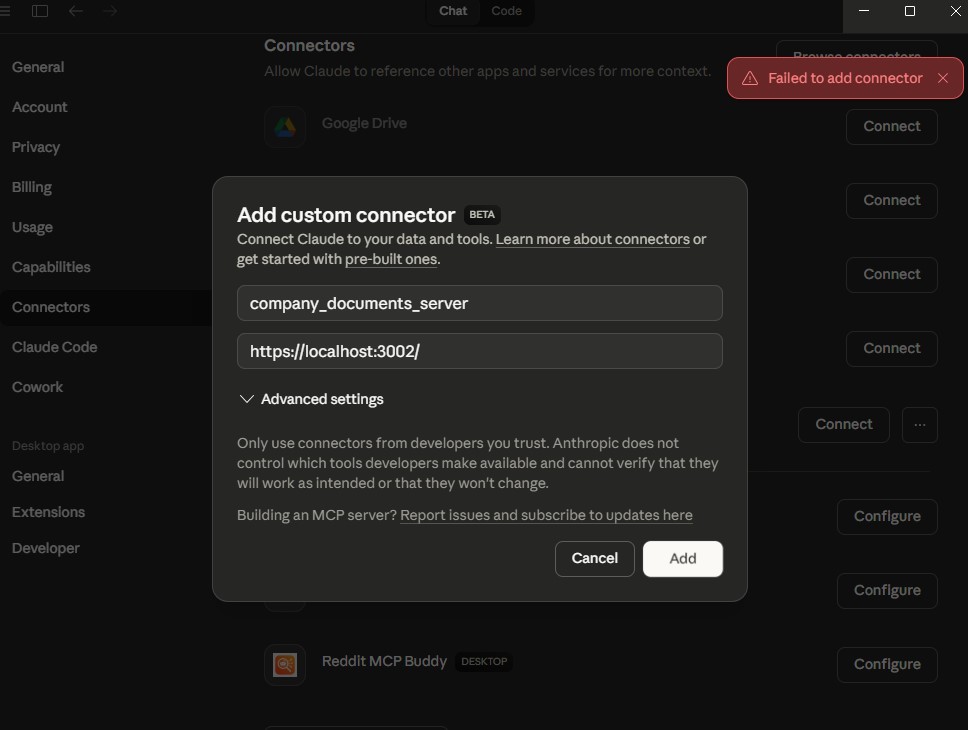
Task: Click the Desktop app section label
Action: pos(48,446)
